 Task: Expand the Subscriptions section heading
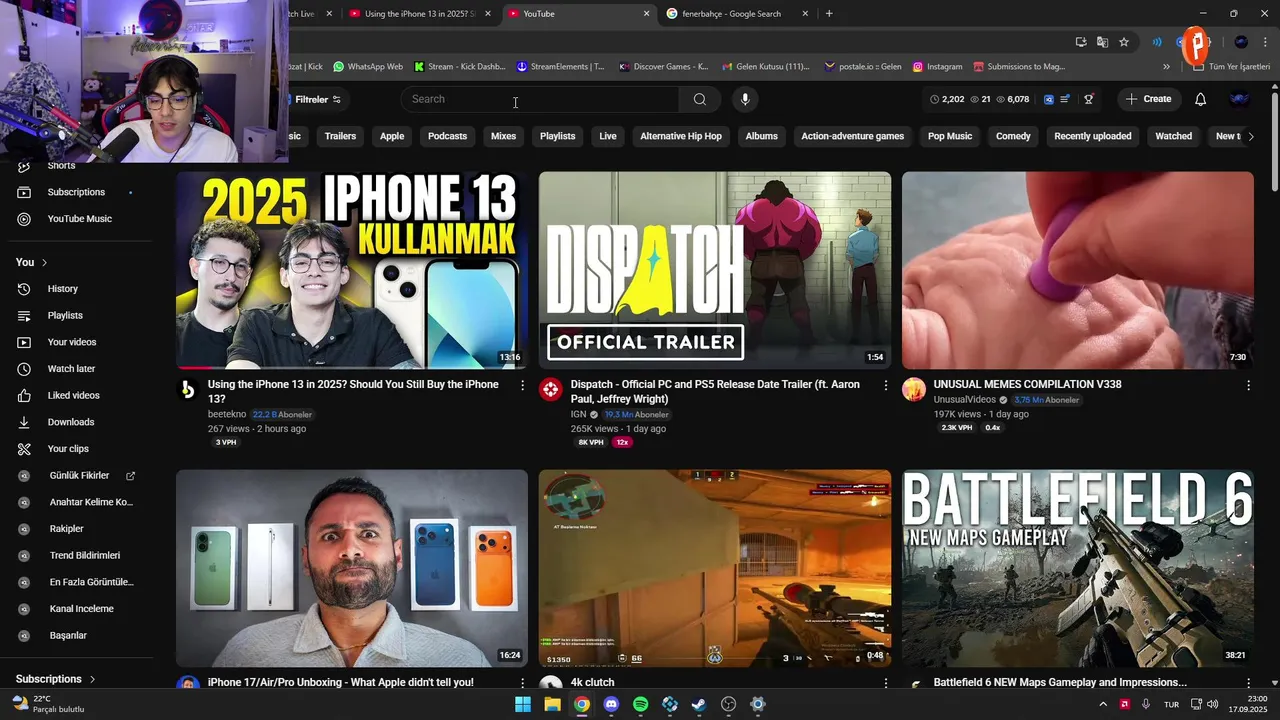click(56, 679)
